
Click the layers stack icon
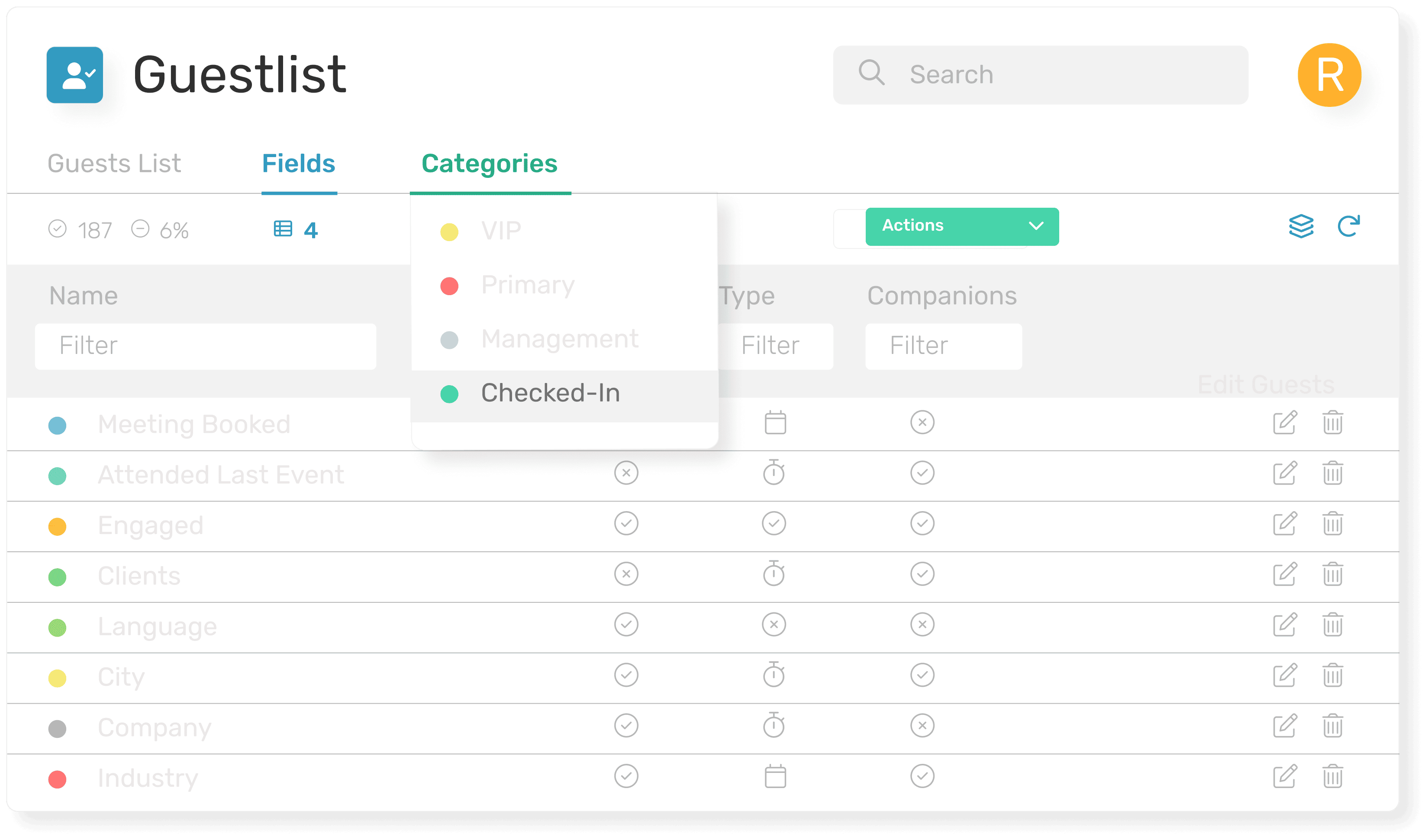(x=1300, y=226)
